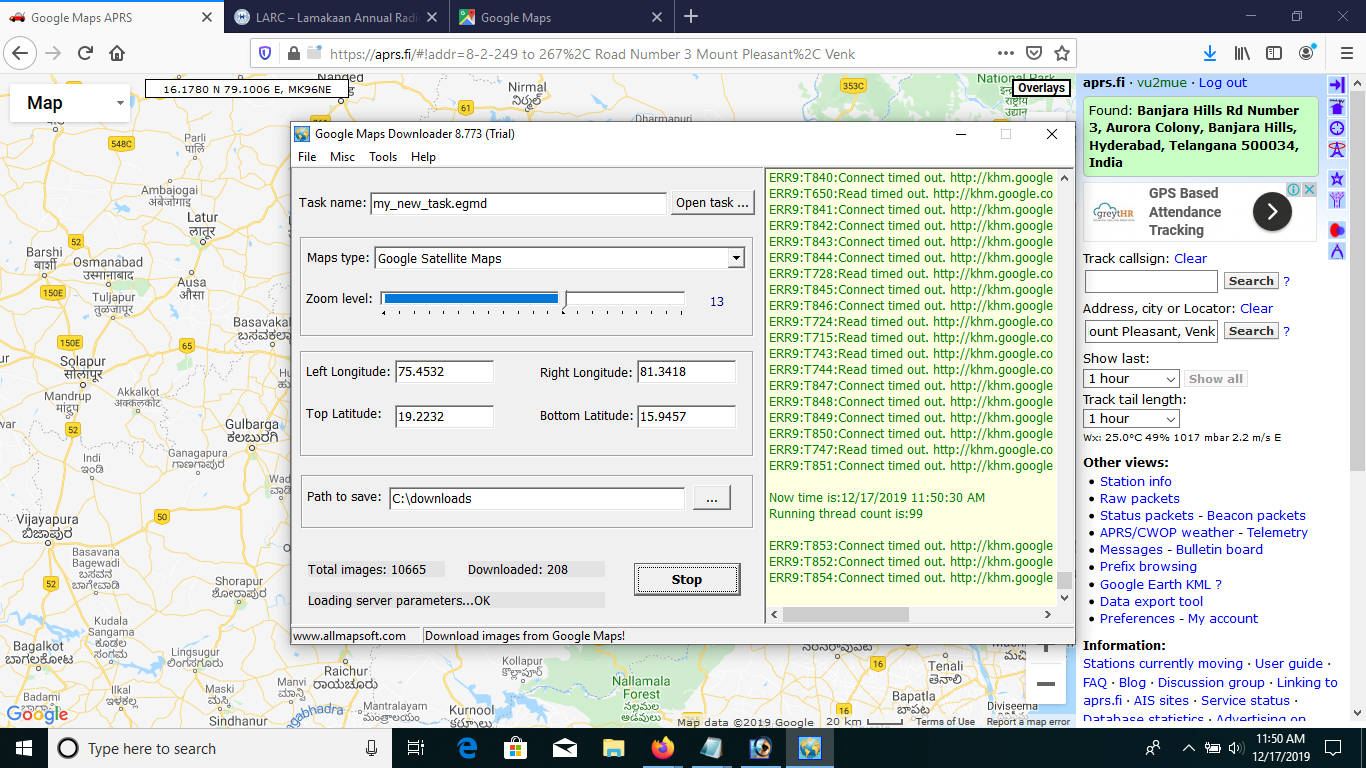Open the Map type selector on the map
1366x768 pixels.
pyautogui.click(x=70, y=103)
